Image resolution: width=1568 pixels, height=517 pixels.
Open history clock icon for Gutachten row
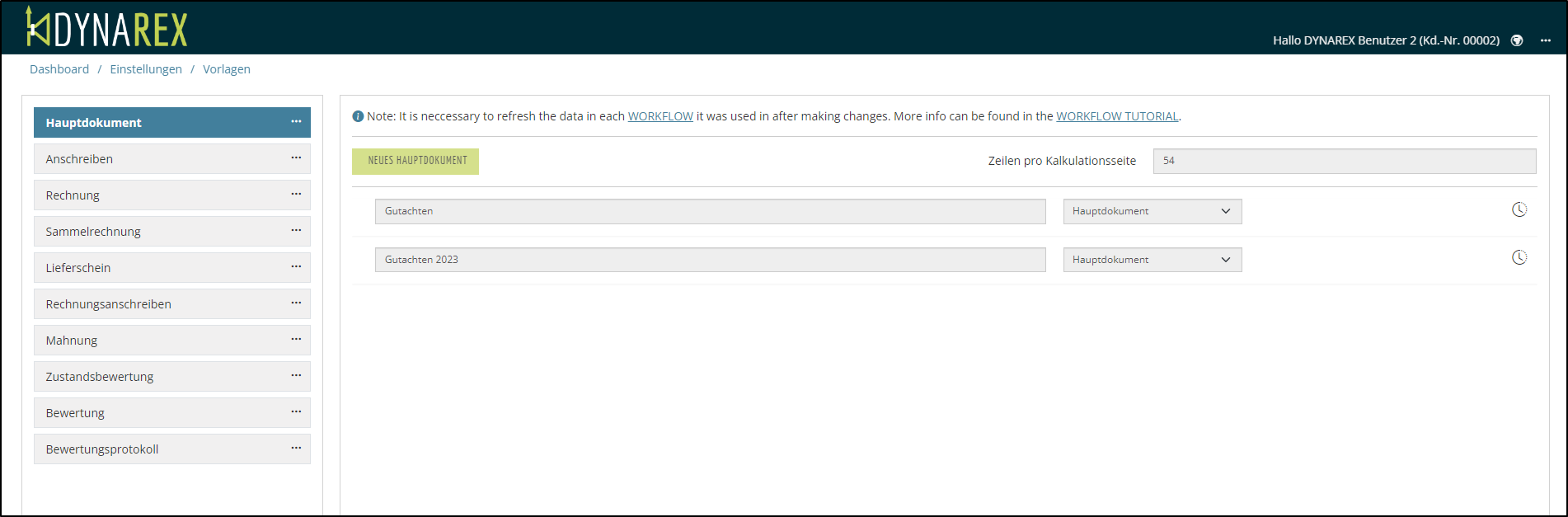point(1519,210)
